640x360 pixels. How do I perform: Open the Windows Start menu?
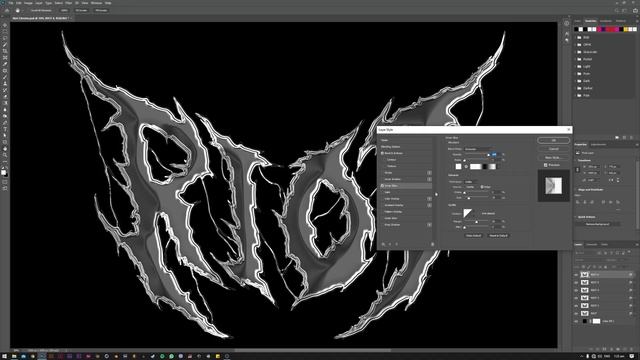tap(4, 356)
